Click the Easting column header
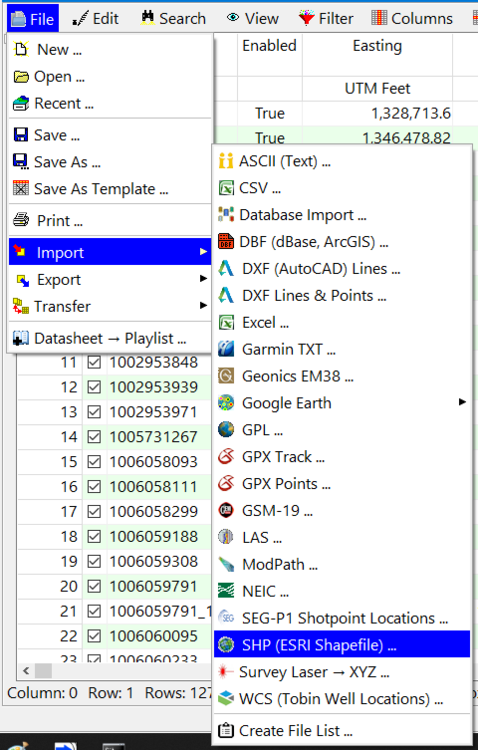The width and height of the screenshot is (478, 750). click(x=377, y=46)
